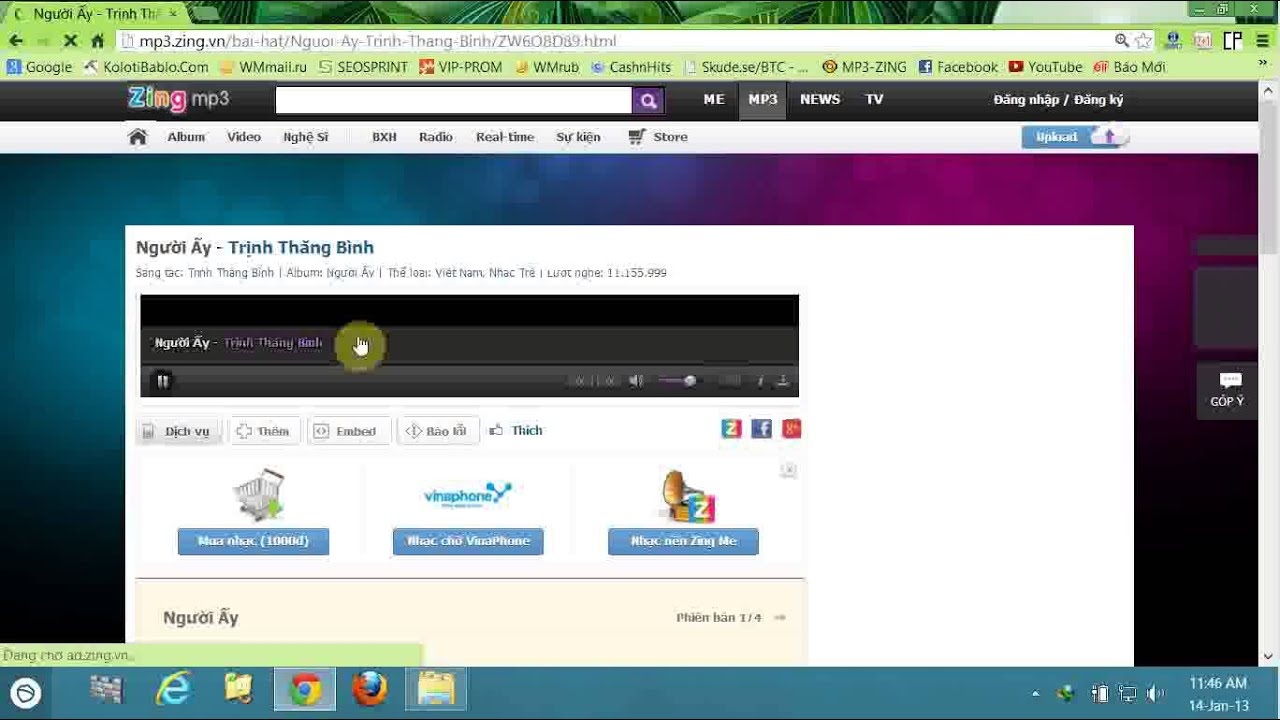
Task: Mute the player volume speaker icon
Action: 636,381
